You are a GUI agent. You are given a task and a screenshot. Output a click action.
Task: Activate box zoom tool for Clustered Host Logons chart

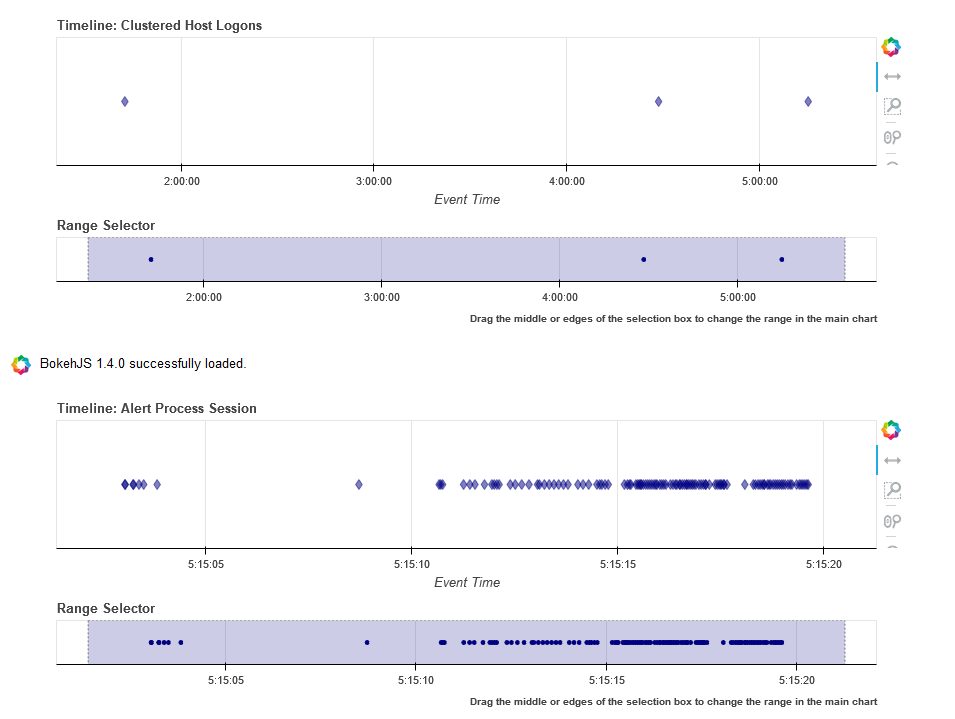coord(892,107)
